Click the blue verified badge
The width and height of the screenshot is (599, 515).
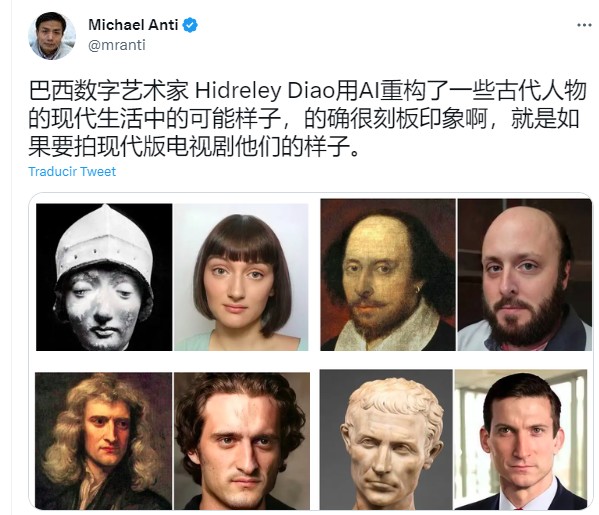(x=190, y=25)
